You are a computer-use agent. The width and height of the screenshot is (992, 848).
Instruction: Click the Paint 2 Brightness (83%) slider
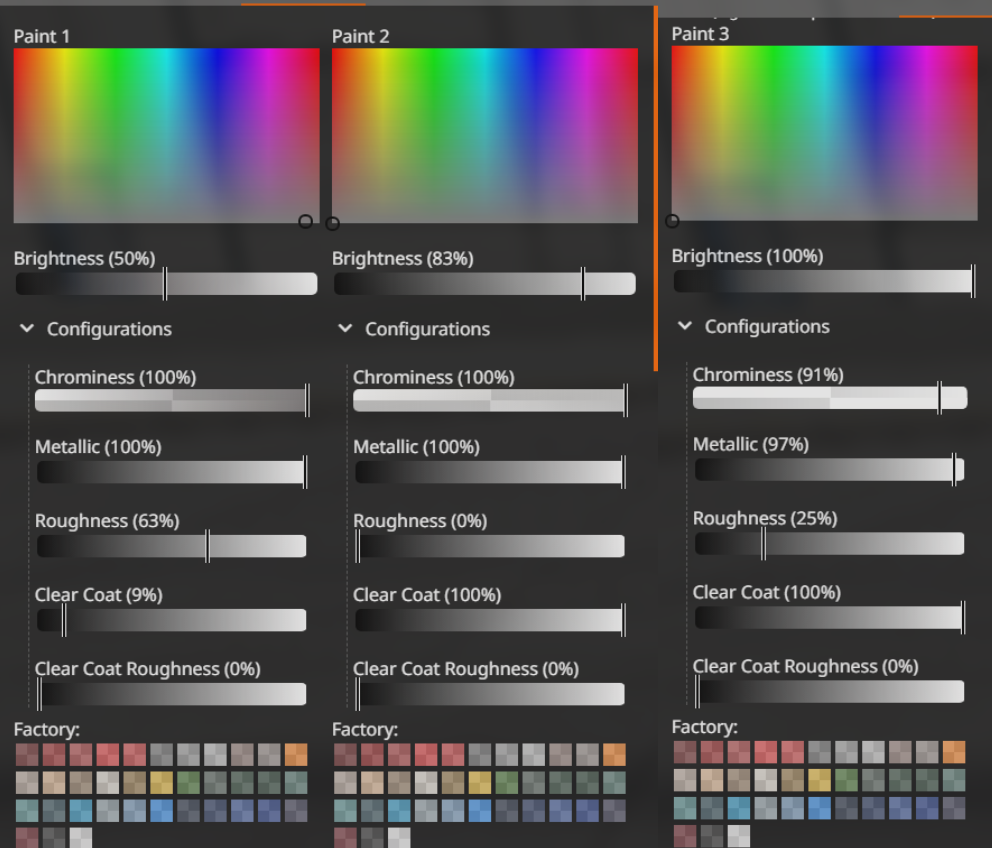[485, 284]
